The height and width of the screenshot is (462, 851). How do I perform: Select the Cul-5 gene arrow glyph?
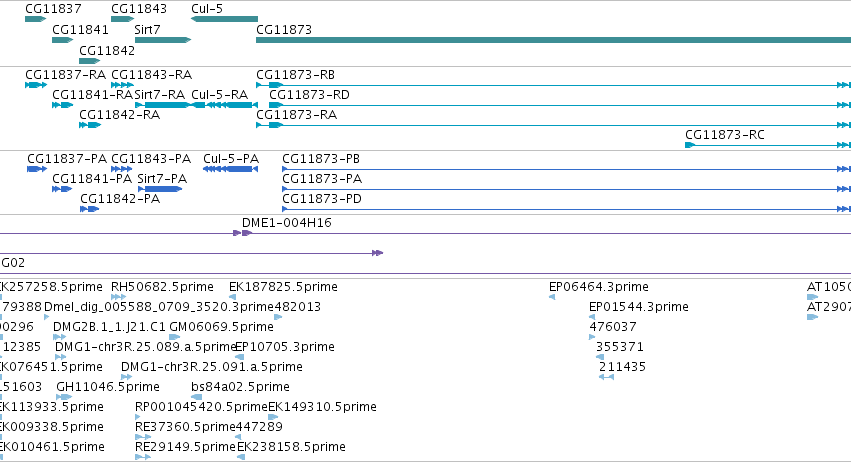[224, 19]
